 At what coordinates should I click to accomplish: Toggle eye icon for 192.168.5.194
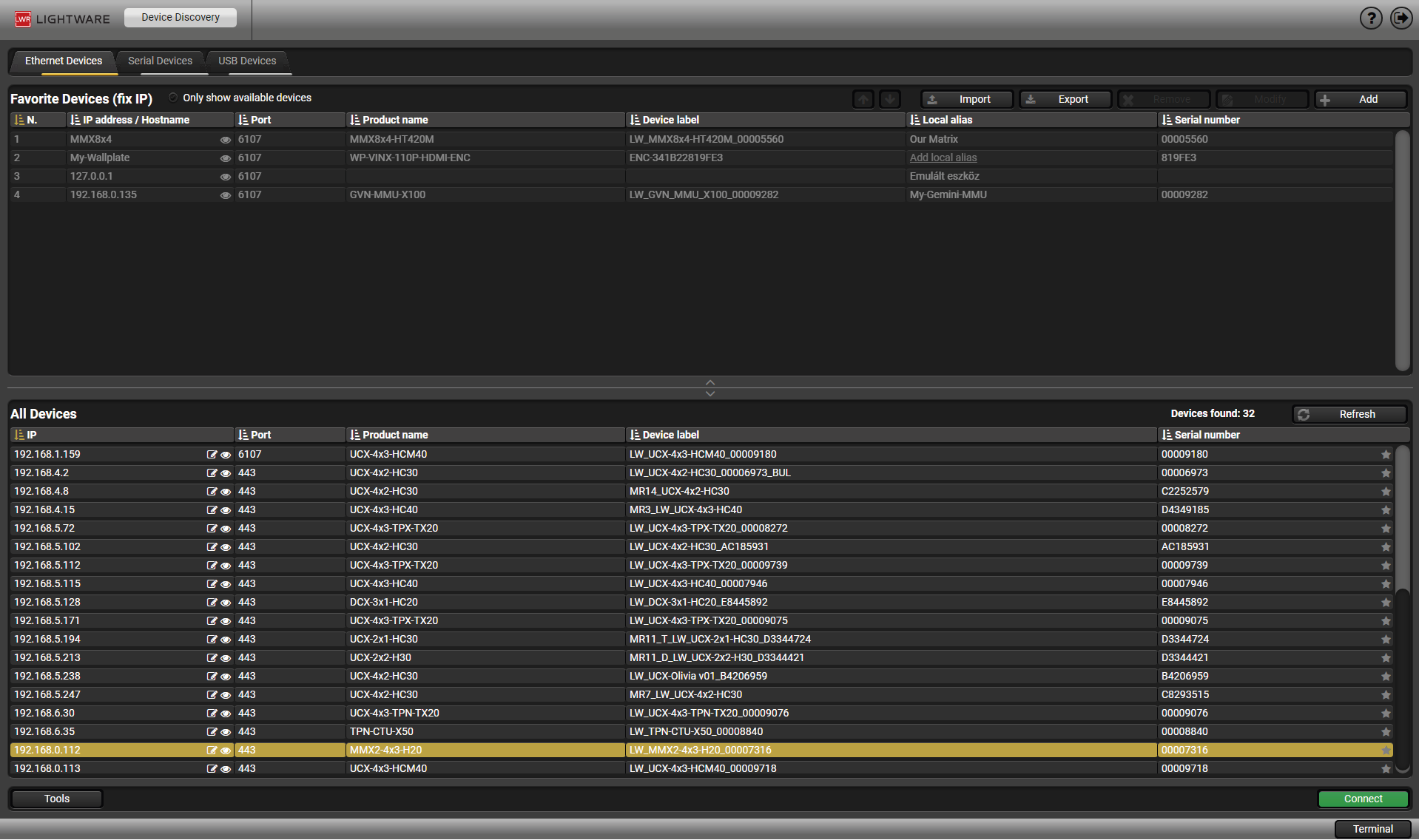tap(226, 640)
